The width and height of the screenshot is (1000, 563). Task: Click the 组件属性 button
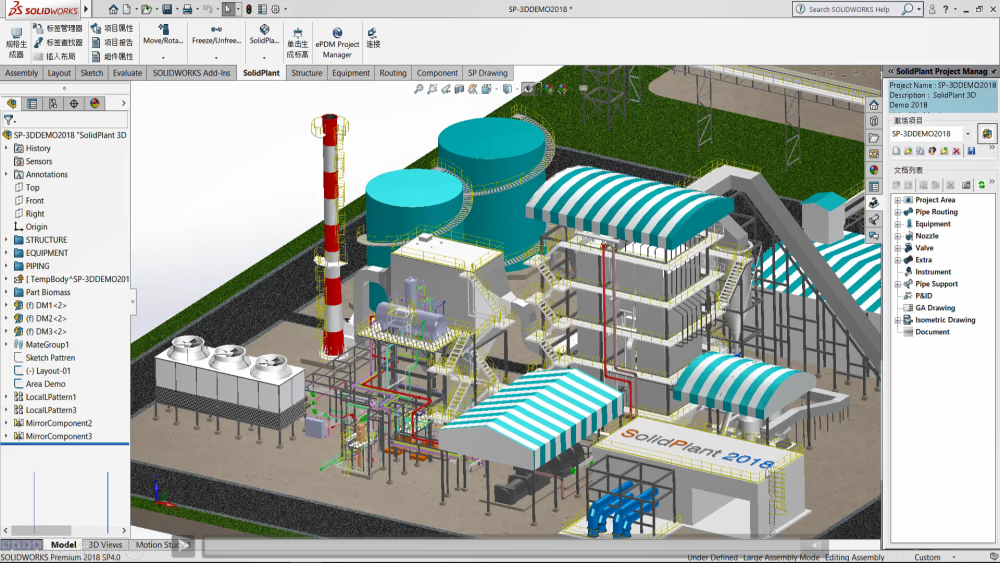point(112,57)
